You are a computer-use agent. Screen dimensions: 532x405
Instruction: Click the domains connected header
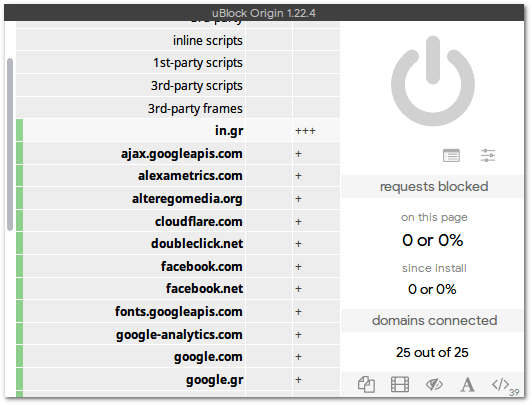pyautogui.click(x=432, y=321)
